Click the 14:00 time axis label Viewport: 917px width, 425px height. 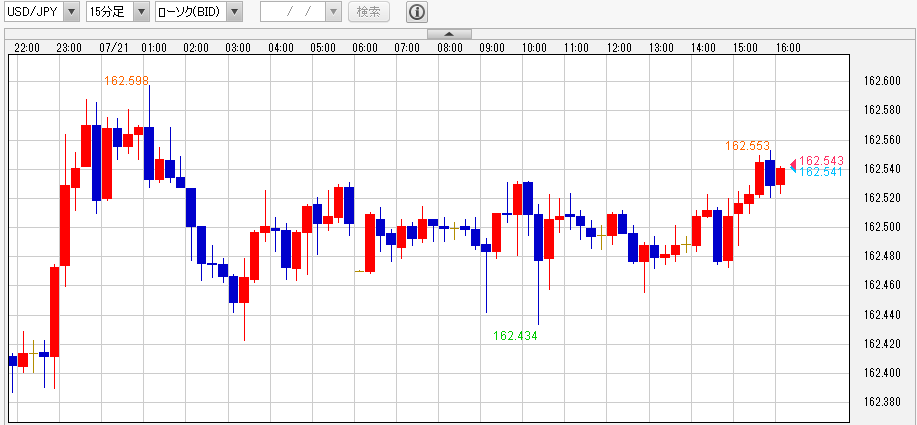[x=703, y=48]
